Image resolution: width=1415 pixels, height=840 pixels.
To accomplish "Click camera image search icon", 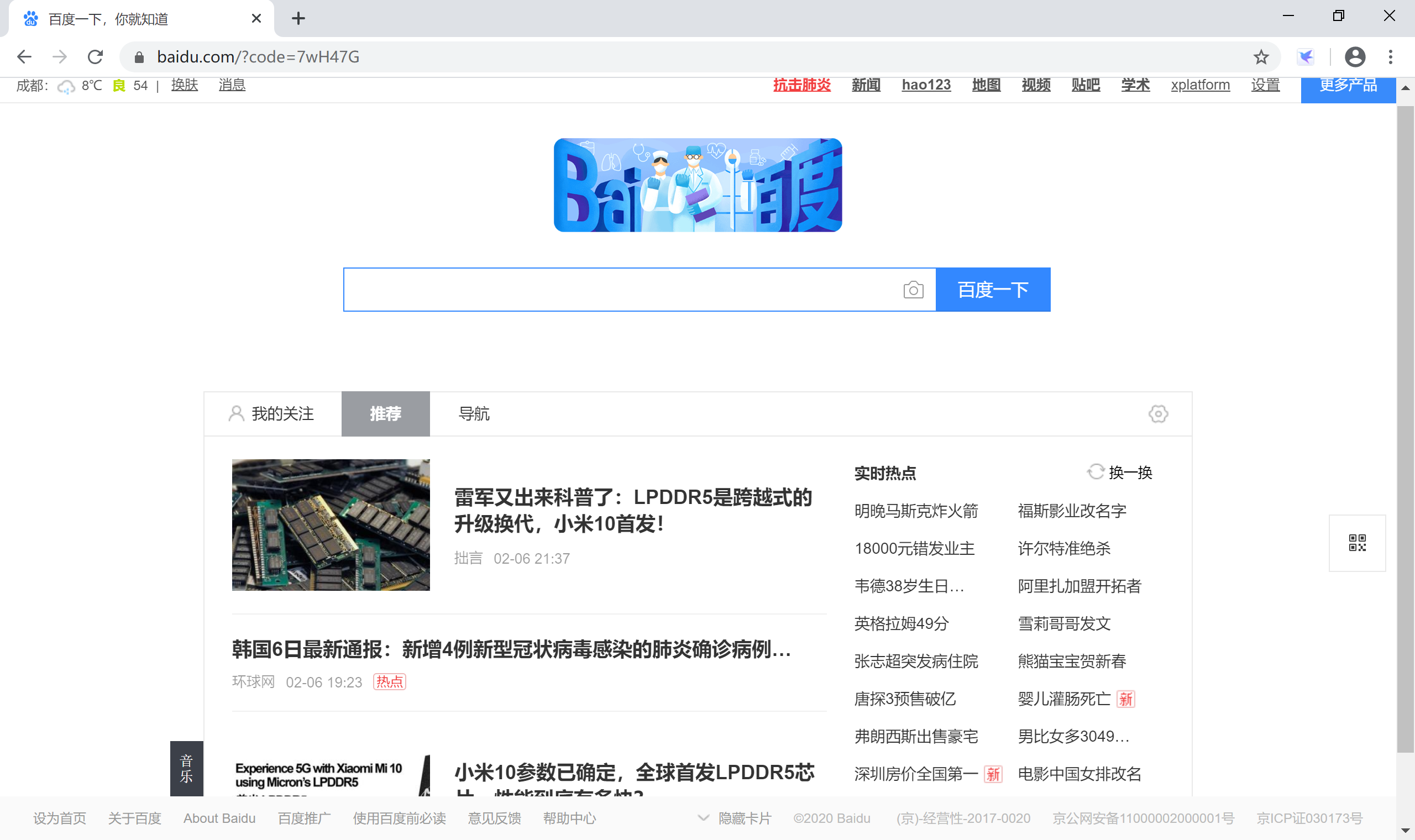I will coord(913,290).
